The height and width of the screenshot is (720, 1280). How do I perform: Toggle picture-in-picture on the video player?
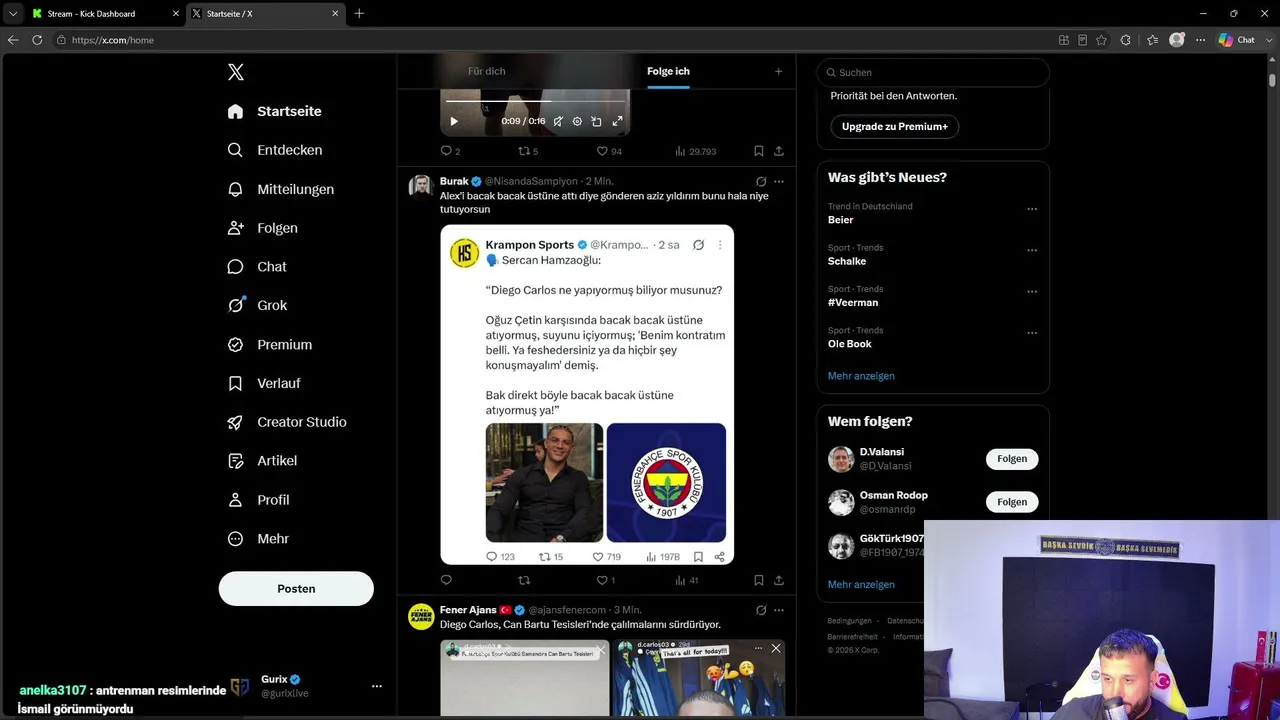pyautogui.click(x=596, y=121)
